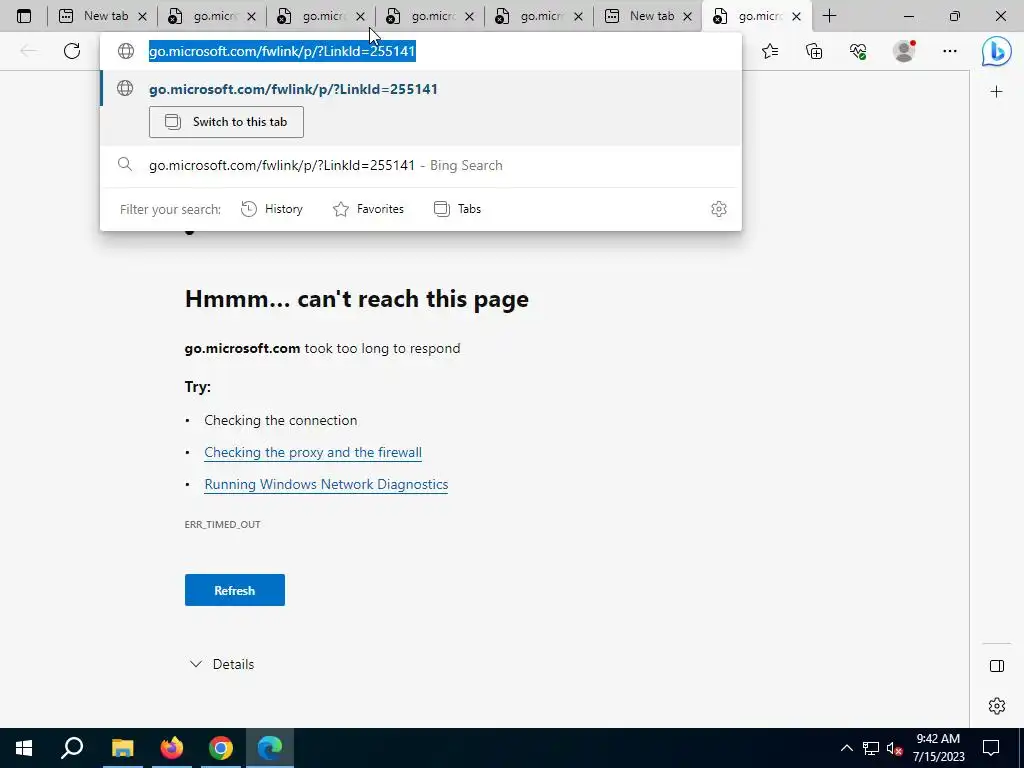Filter search by History
The image size is (1024, 768).
point(272,209)
